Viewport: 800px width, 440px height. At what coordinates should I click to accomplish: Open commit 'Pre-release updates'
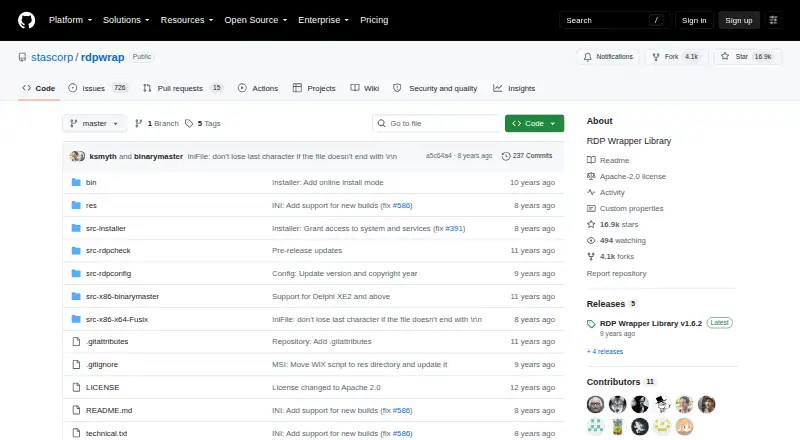pyautogui.click(x=307, y=251)
